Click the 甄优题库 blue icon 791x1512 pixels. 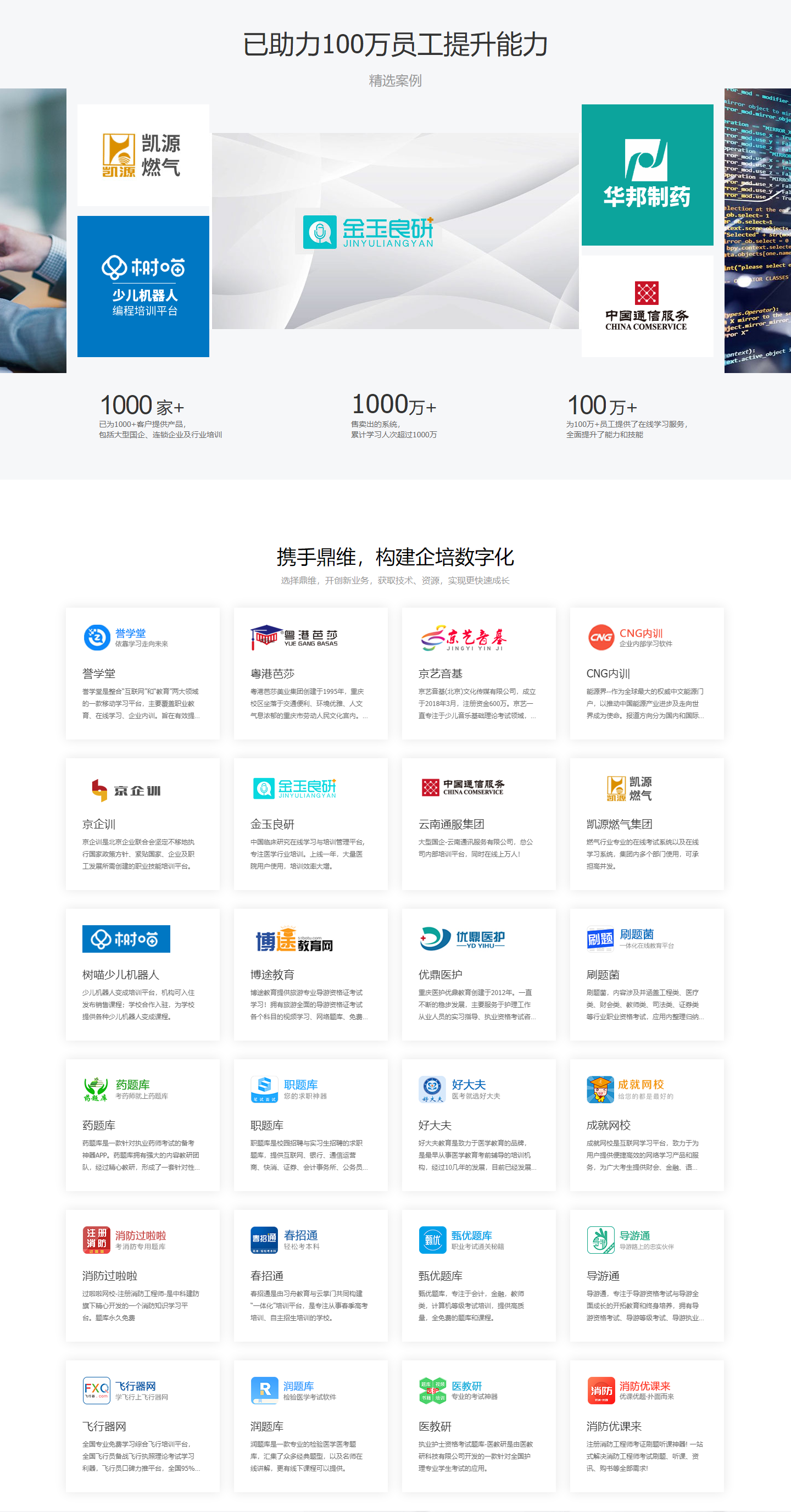(432, 1239)
